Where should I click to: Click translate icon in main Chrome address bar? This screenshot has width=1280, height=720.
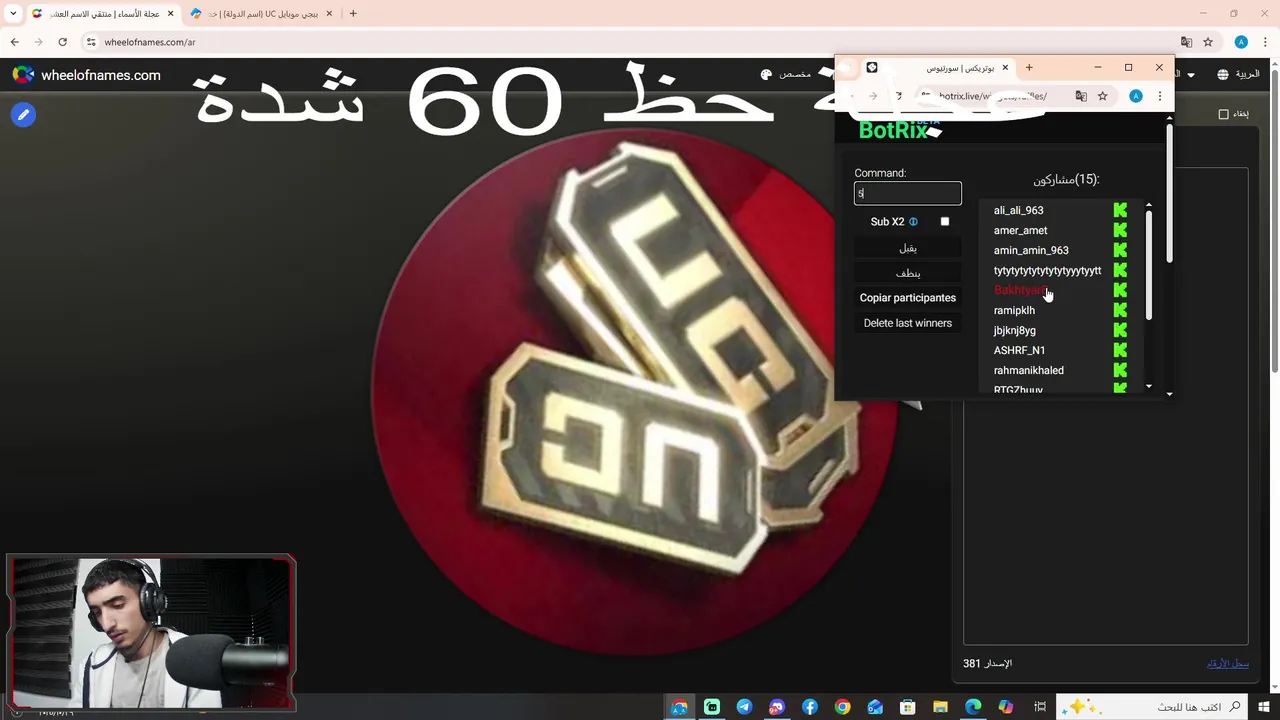[1186, 42]
